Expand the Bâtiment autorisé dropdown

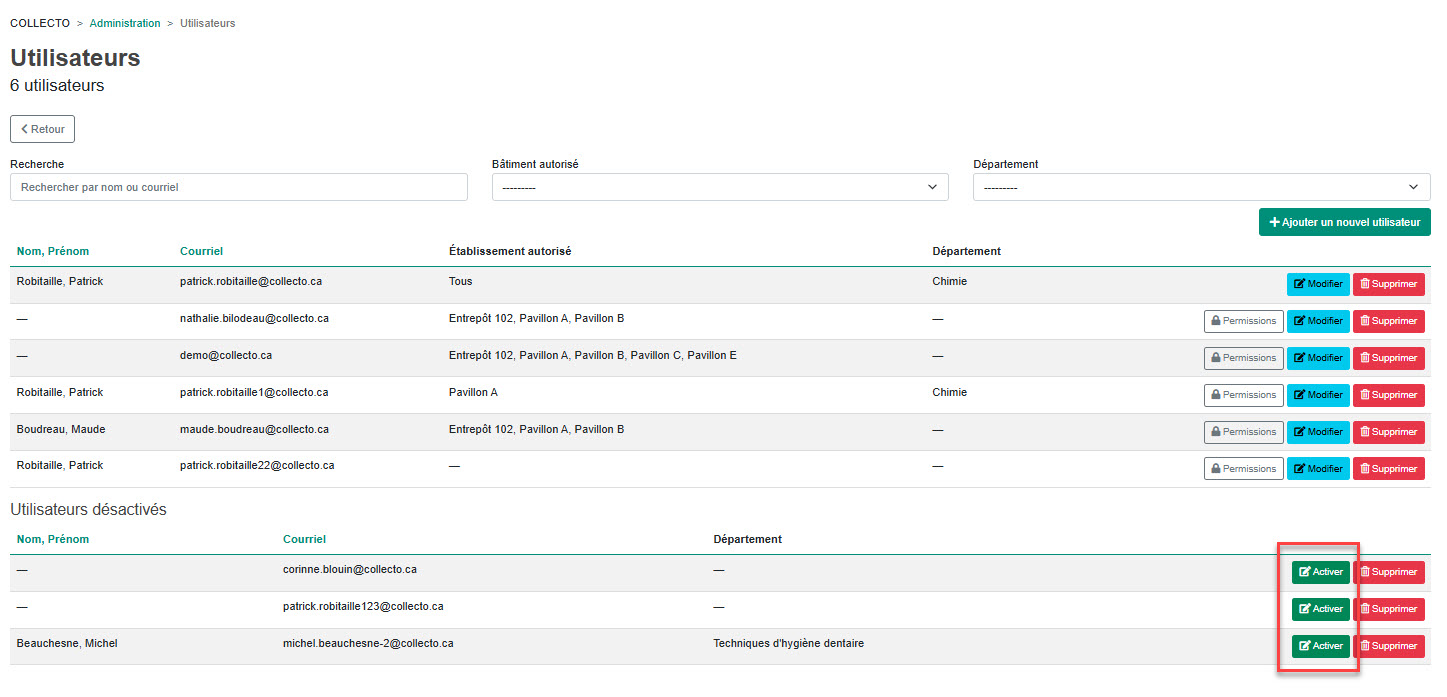tap(719, 187)
